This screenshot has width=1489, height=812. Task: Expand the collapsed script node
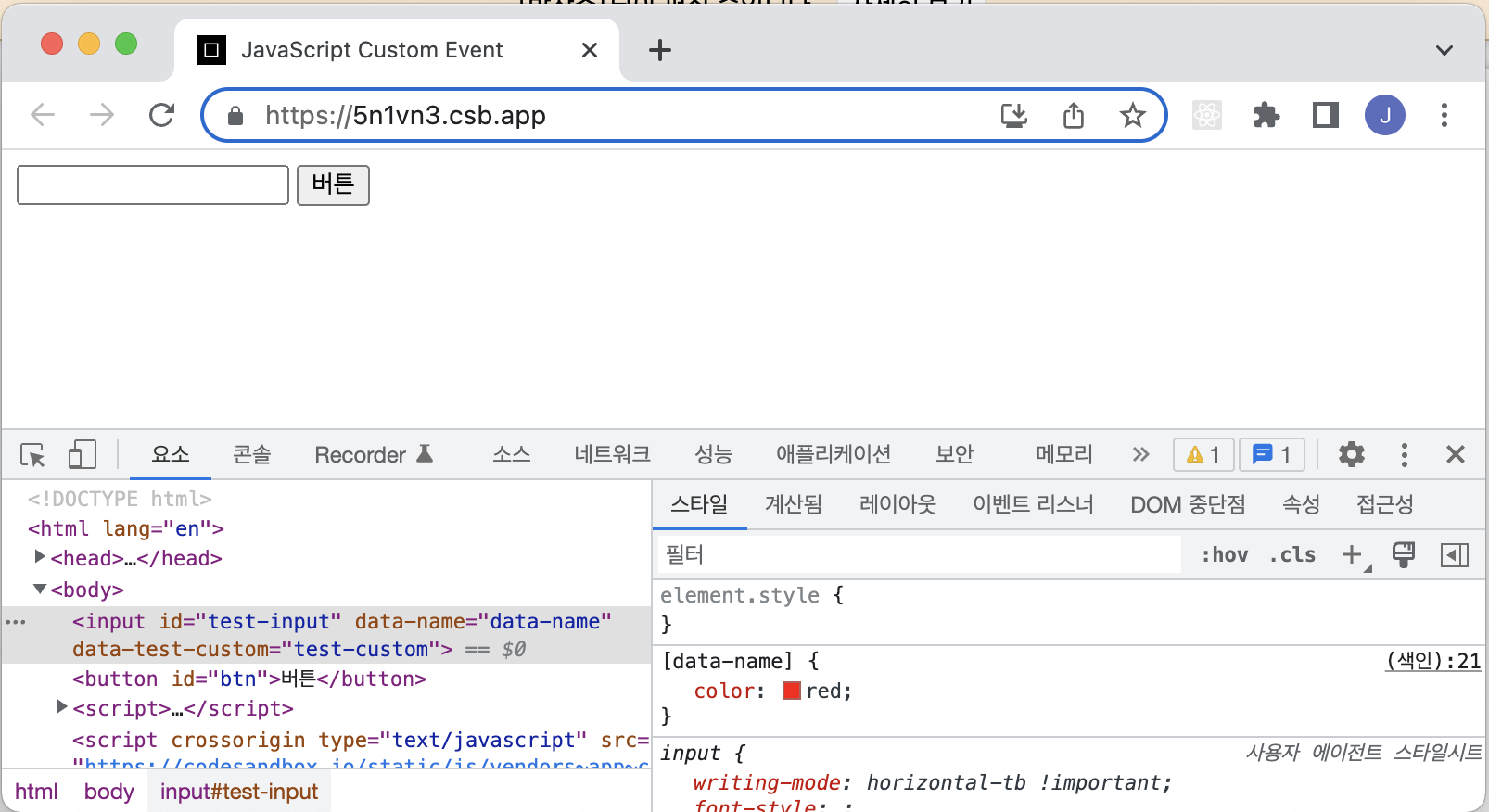pos(62,707)
